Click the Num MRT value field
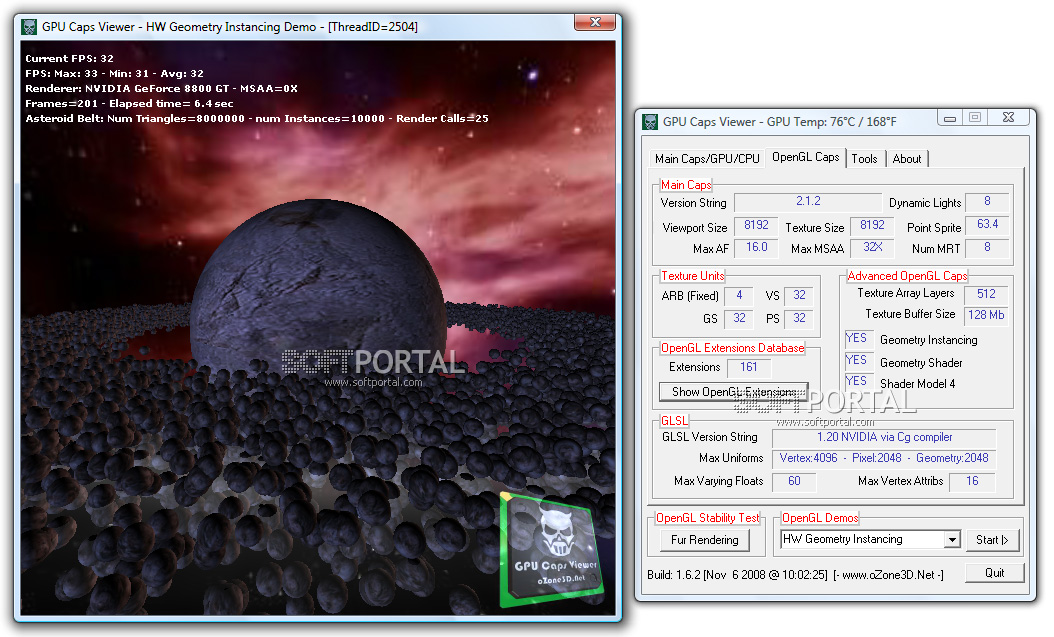 point(987,248)
